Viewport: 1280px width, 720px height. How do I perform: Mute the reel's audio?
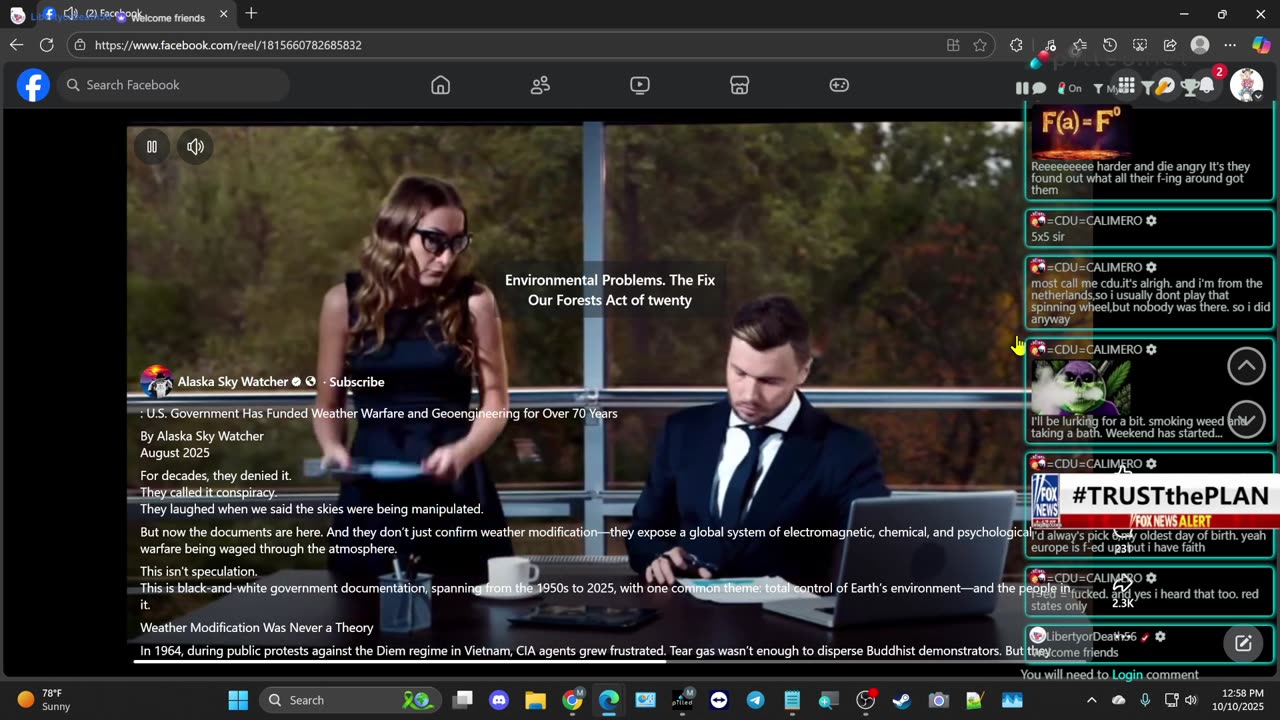(195, 147)
